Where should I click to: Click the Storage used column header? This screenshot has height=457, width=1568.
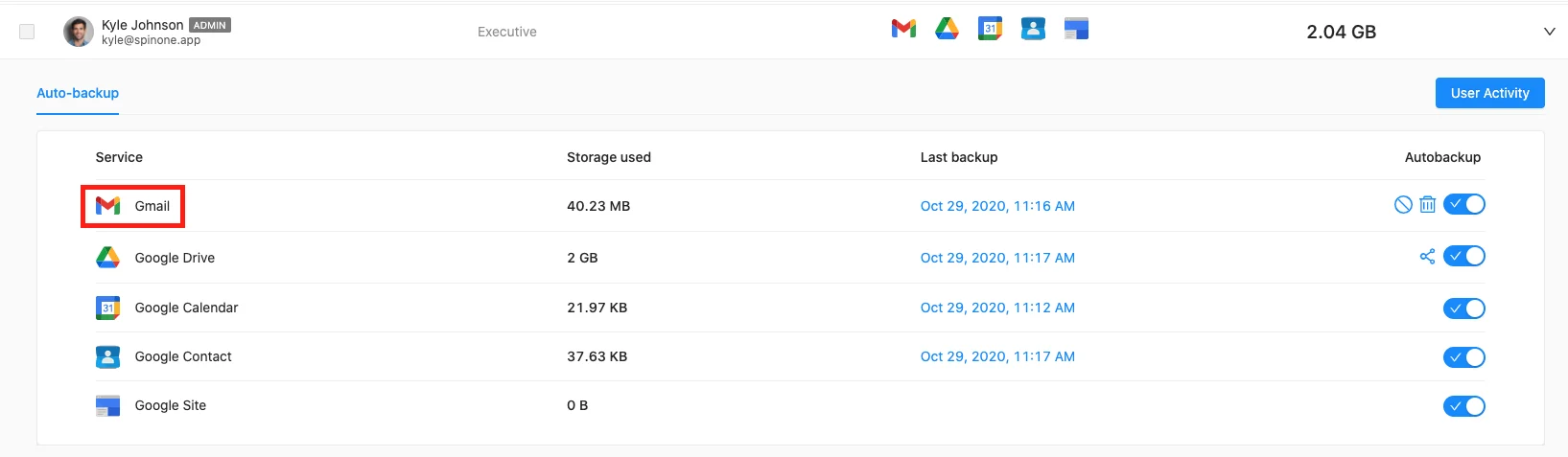click(609, 157)
